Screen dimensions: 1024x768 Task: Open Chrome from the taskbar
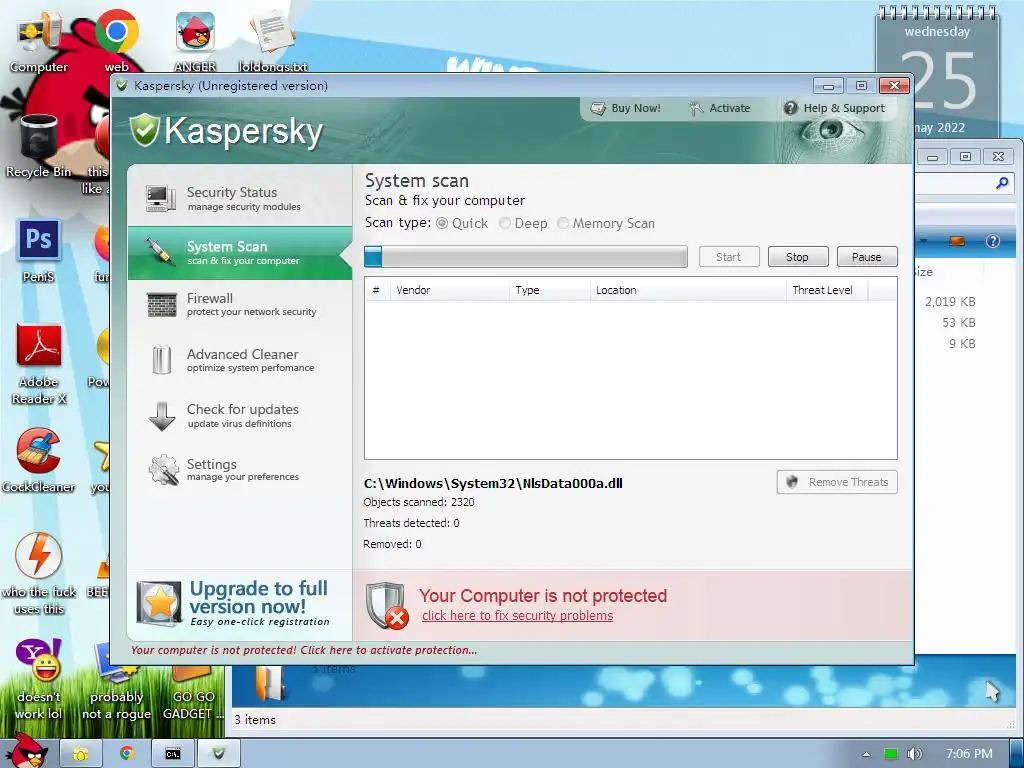pos(127,754)
